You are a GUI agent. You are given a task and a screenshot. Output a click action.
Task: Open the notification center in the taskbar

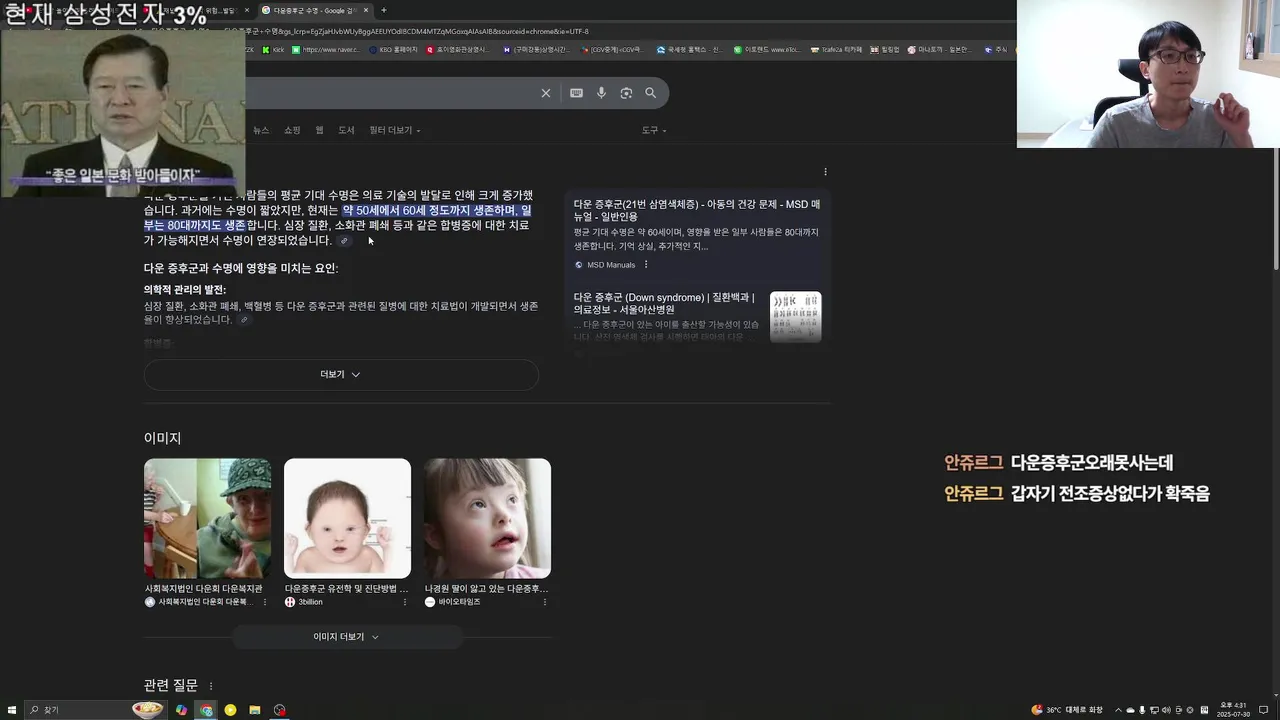pos(1264,710)
